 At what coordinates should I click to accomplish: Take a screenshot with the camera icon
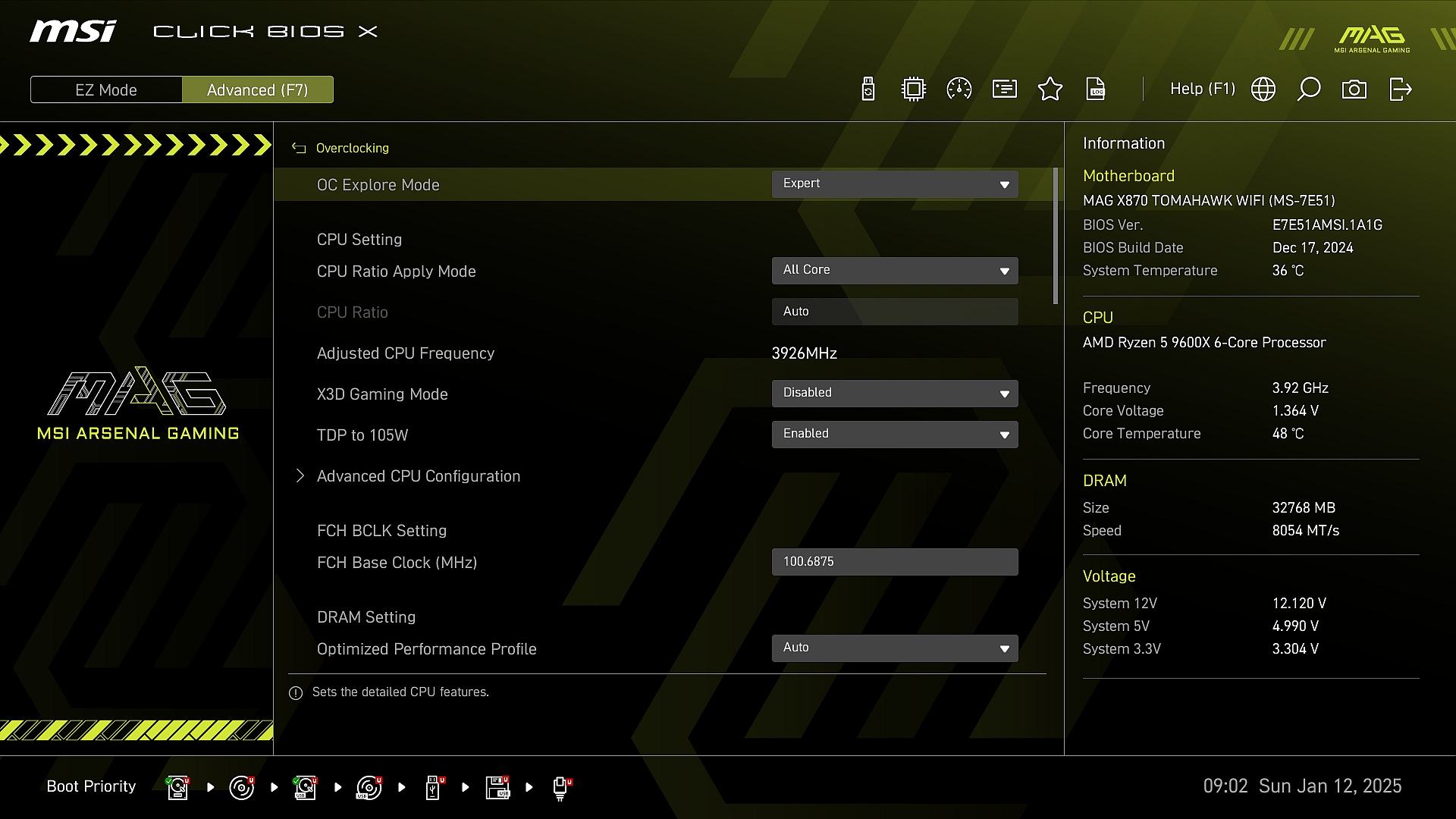click(x=1354, y=89)
